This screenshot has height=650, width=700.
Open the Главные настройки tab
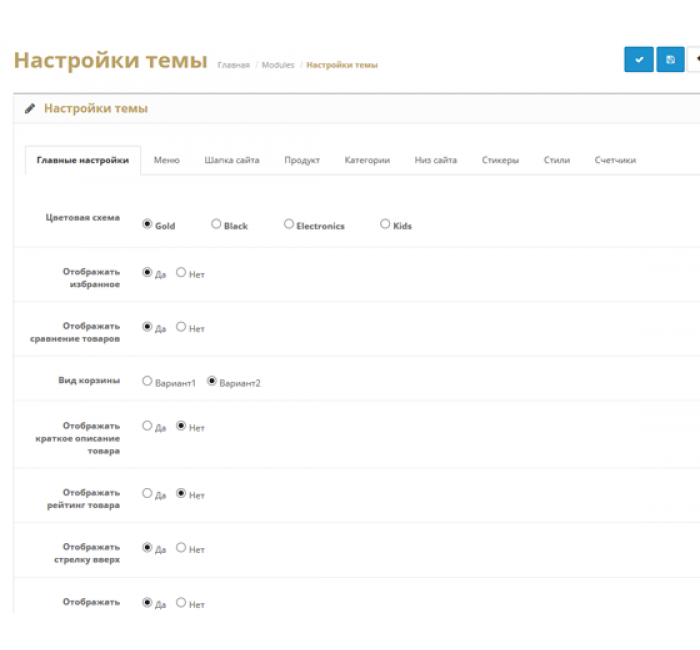coord(83,160)
